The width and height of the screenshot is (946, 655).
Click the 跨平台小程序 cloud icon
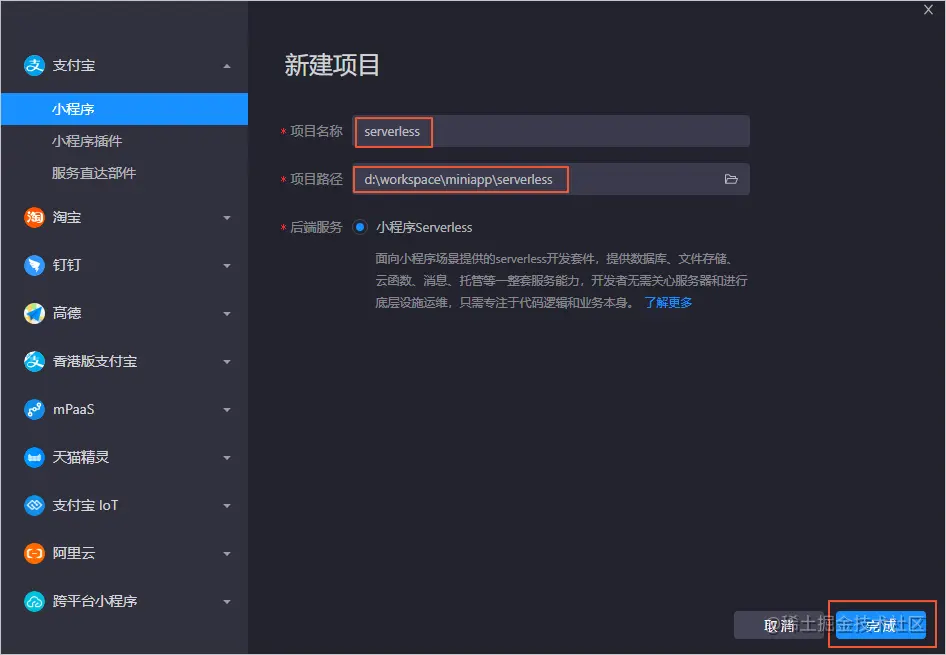(x=34, y=601)
